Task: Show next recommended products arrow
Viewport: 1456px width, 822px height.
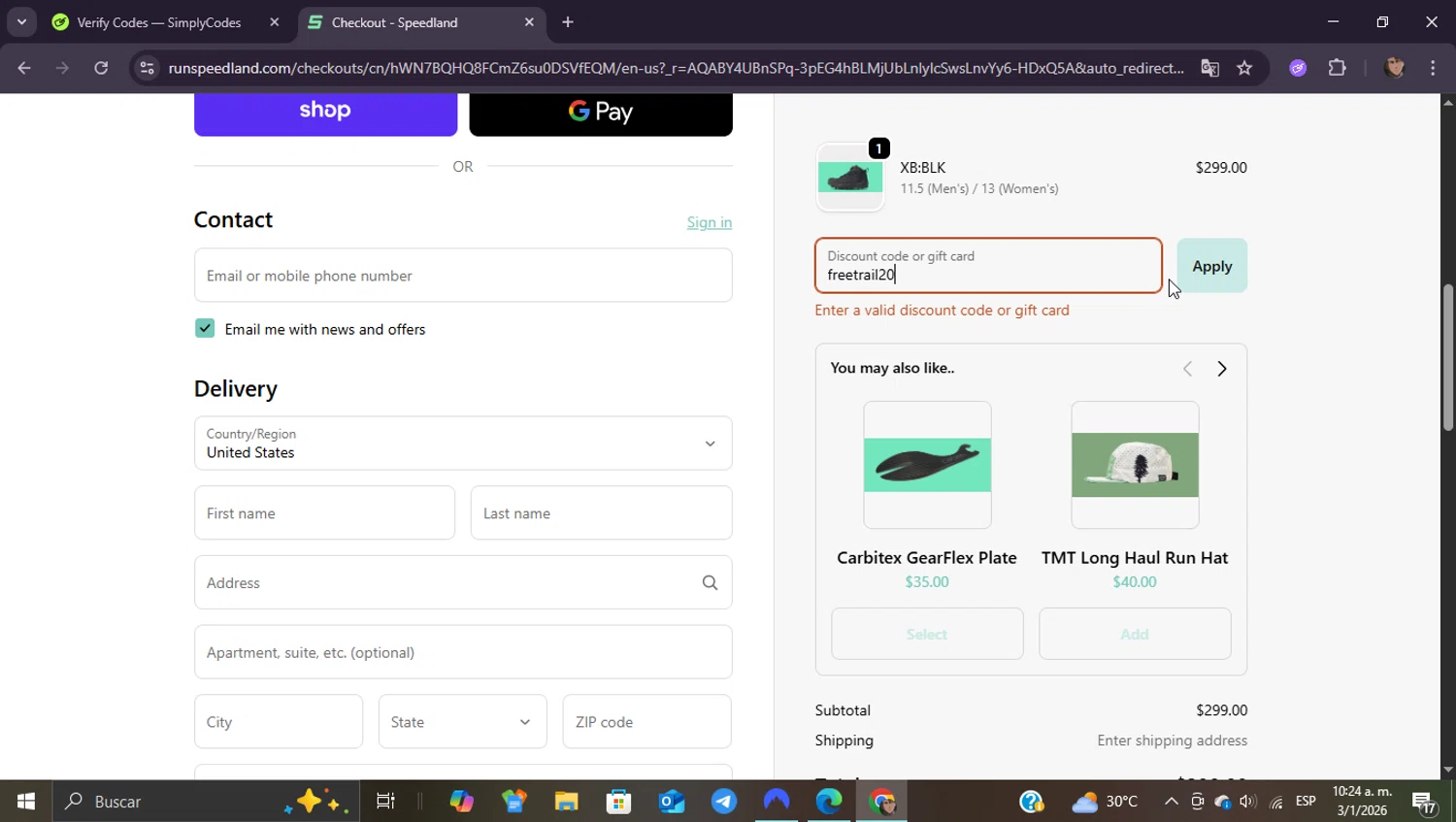Action: pos(1222,369)
